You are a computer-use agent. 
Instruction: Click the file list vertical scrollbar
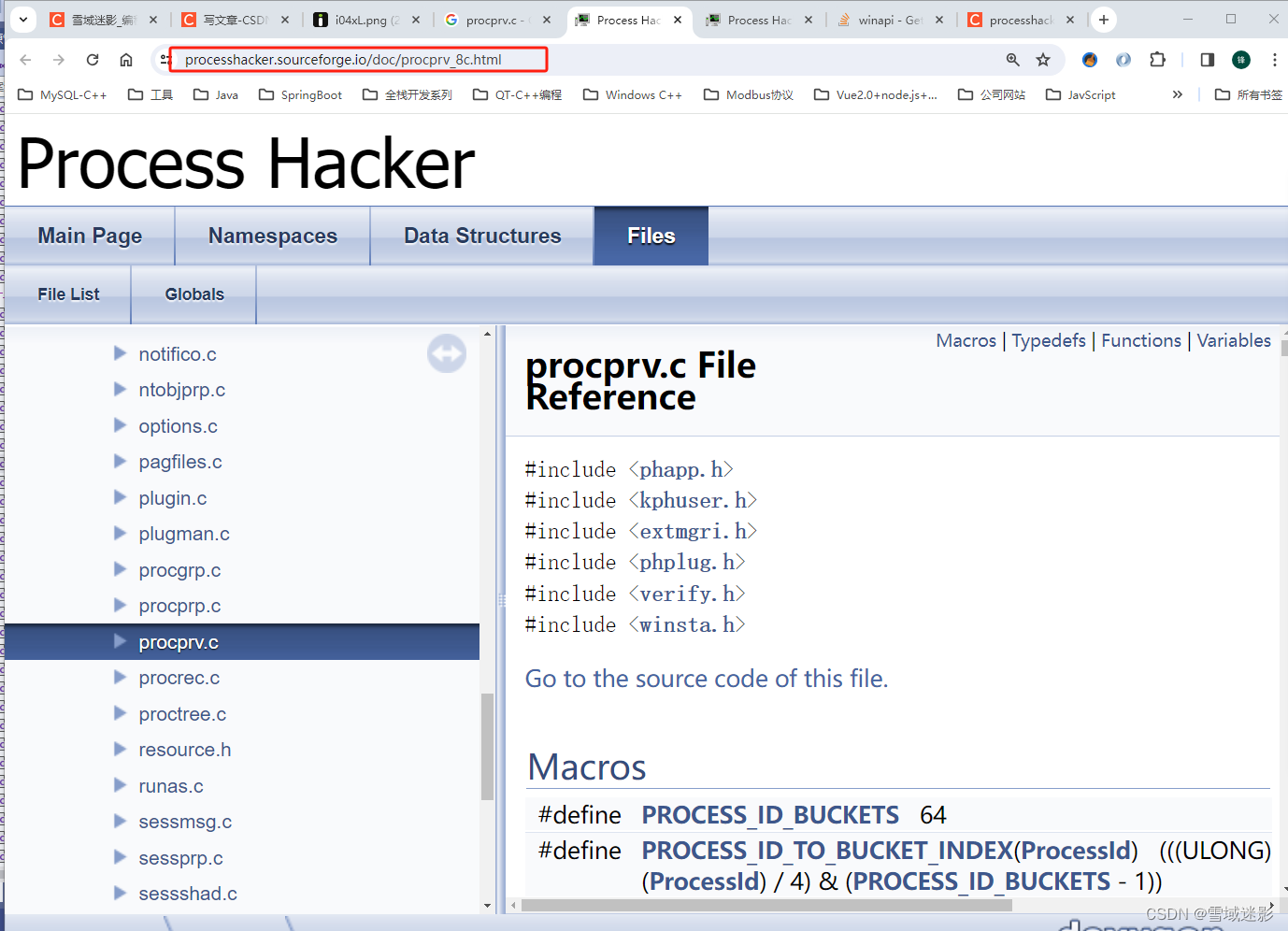488,738
